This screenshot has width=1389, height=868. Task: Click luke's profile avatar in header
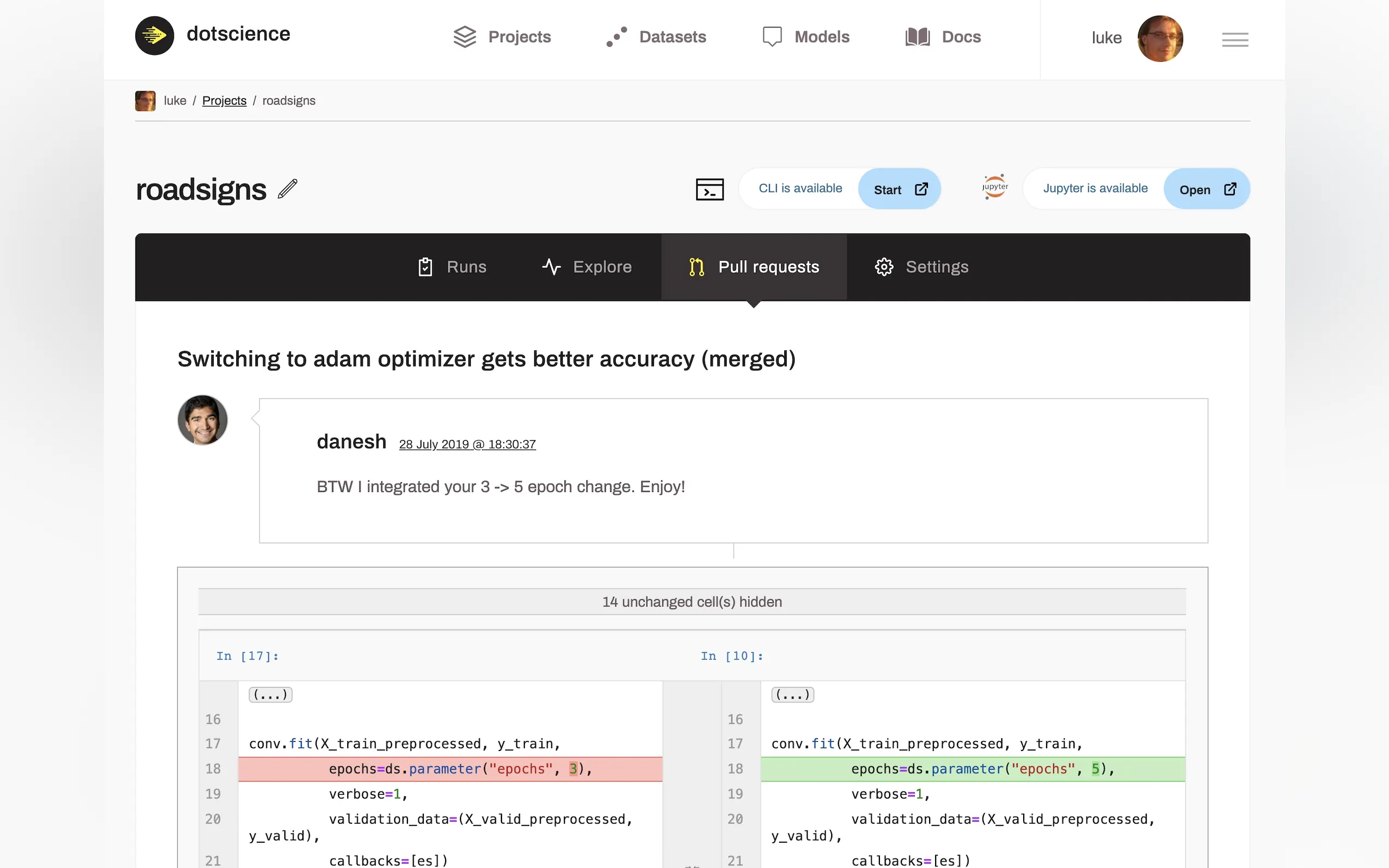(x=1159, y=38)
